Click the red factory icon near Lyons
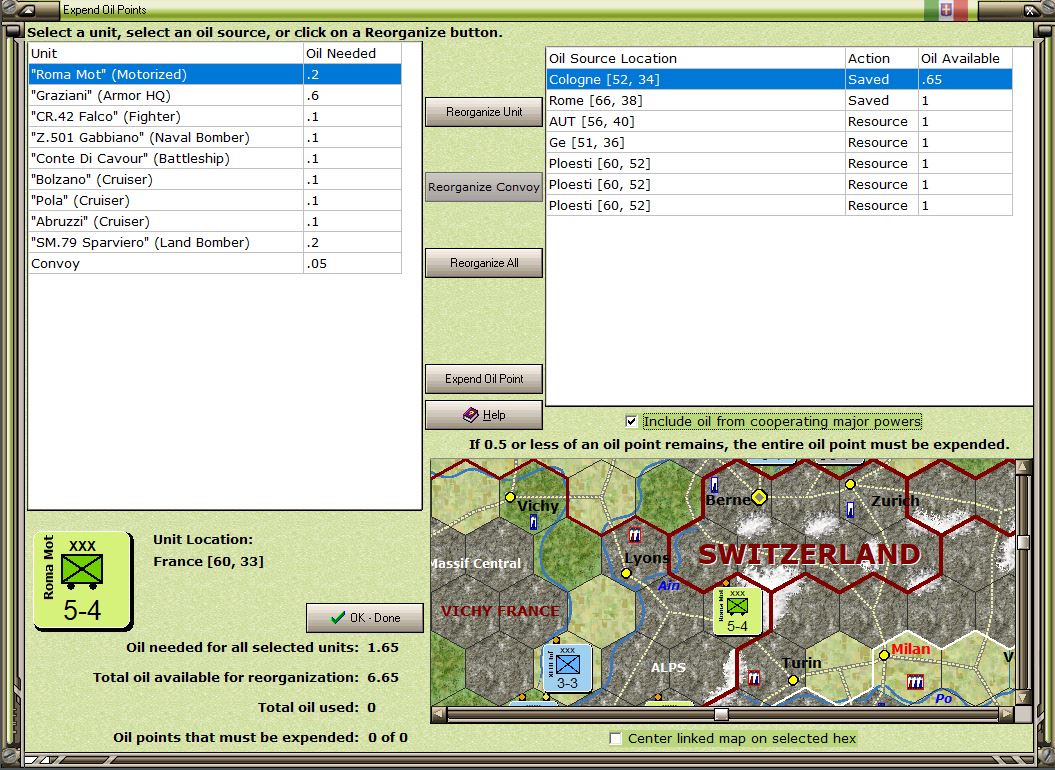Screen dimensions: 1055x770 (634, 535)
